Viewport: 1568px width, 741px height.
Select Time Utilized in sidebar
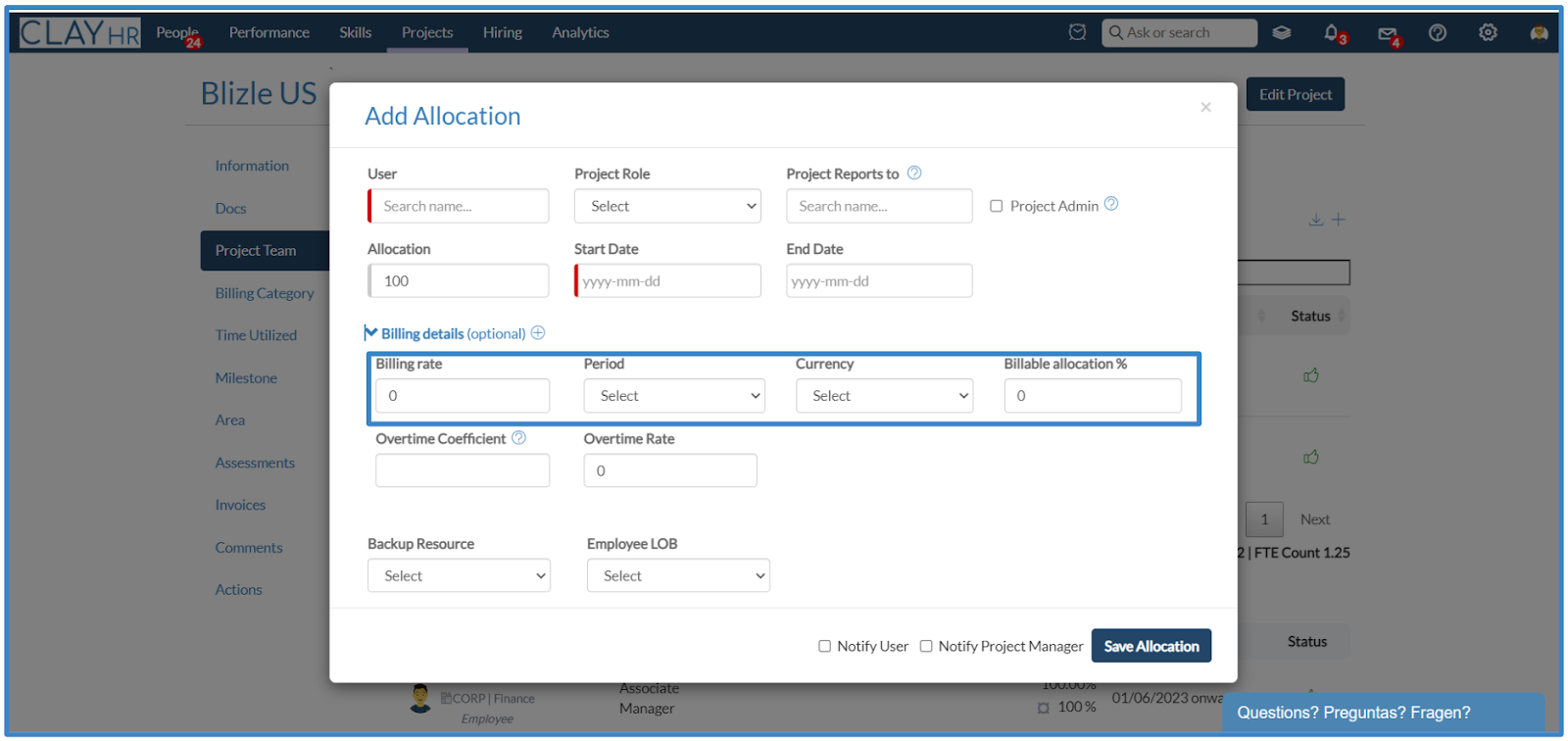(x=256, y=335)
